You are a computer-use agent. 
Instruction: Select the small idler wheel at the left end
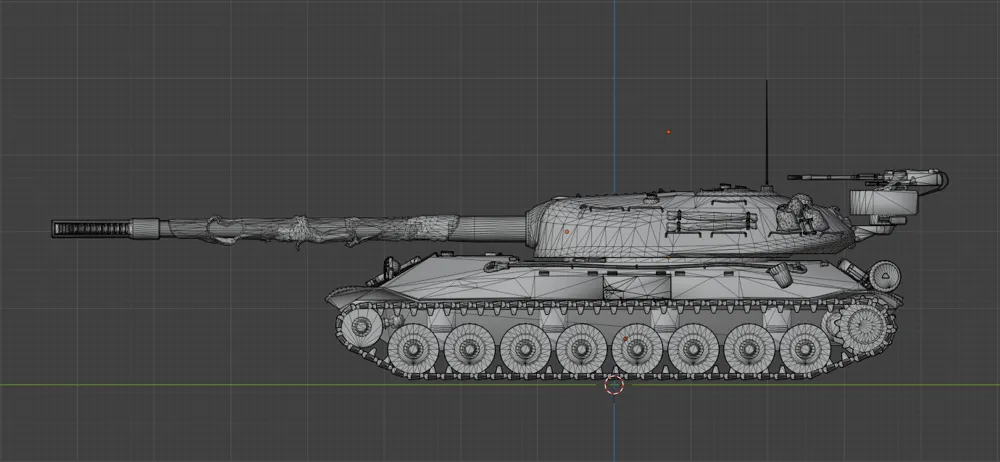pyautogui.click(x=357, y=324)
